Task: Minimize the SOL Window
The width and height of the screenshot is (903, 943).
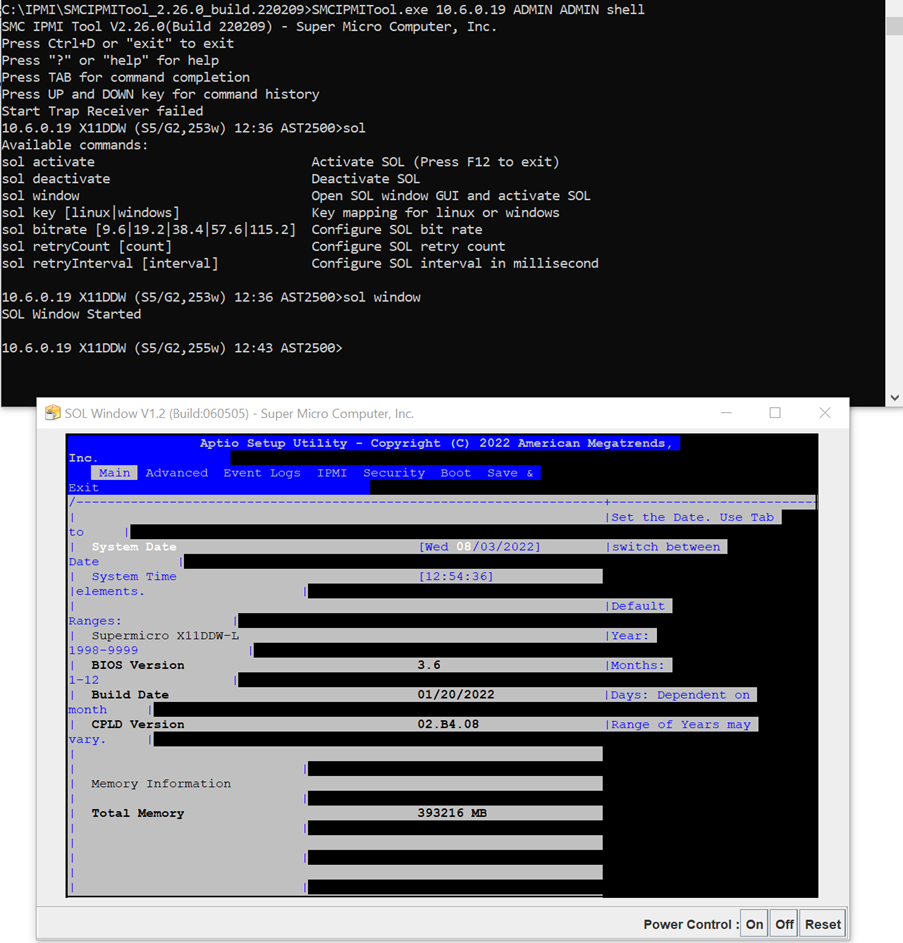Action: click(x=726, y=413)
